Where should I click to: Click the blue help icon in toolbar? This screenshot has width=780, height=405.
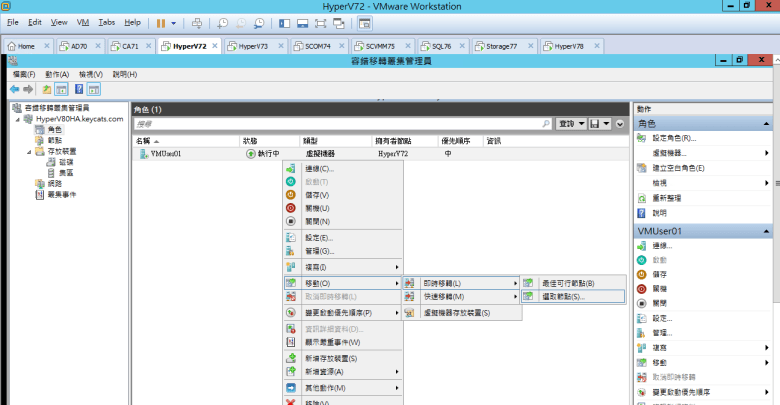pos(78,89)
